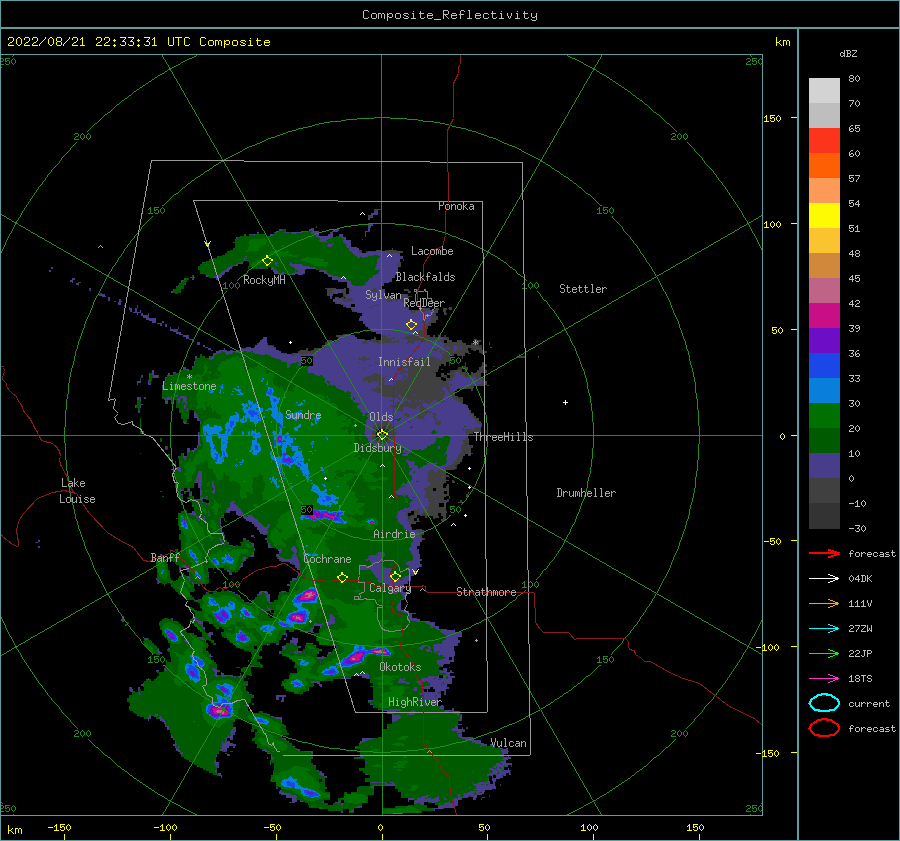The image size is (900, 841).
Task: Select the cyan 27ZW arrow legend icon
Action: tap(824, 629)
